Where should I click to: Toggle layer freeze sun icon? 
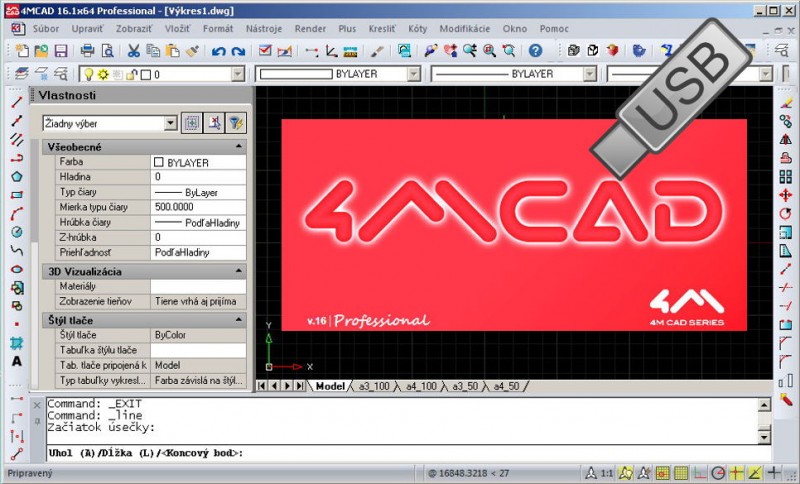click(103, 74)
